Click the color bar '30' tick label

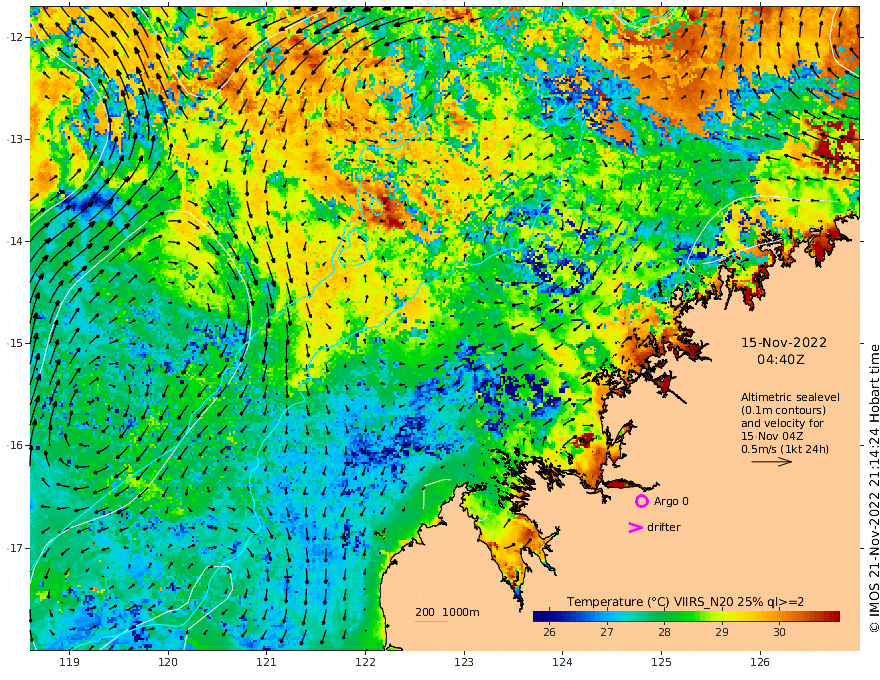[780, 632]
